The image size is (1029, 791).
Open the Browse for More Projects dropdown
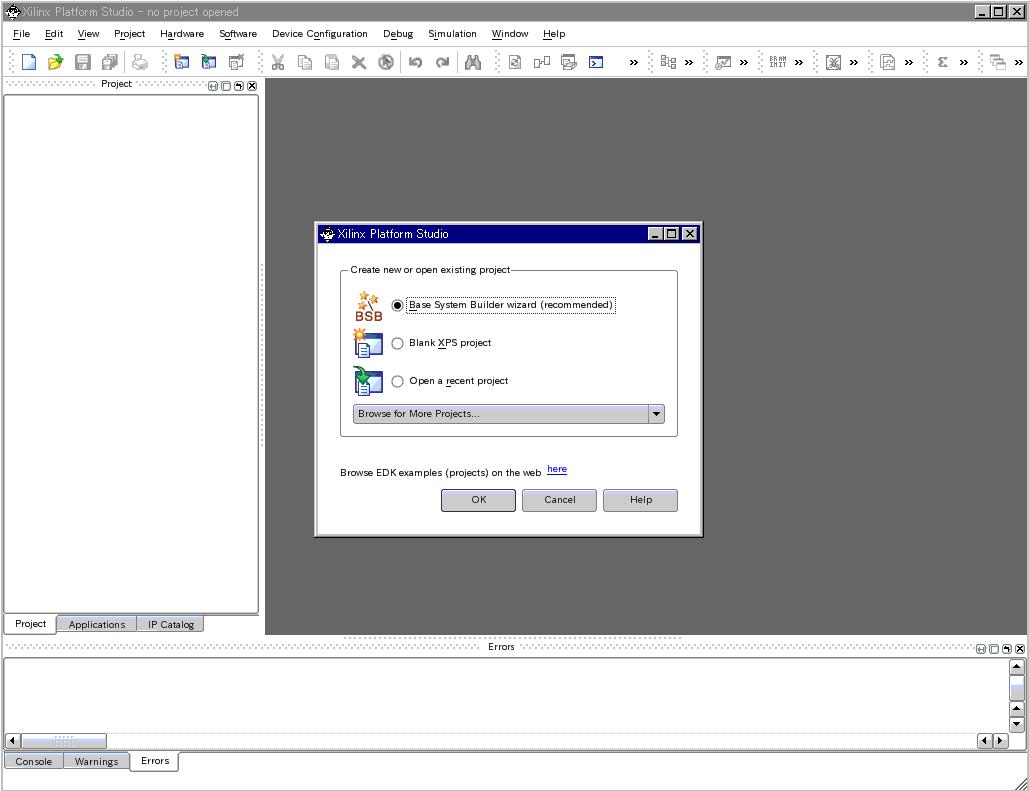click(x=509, y=414)
